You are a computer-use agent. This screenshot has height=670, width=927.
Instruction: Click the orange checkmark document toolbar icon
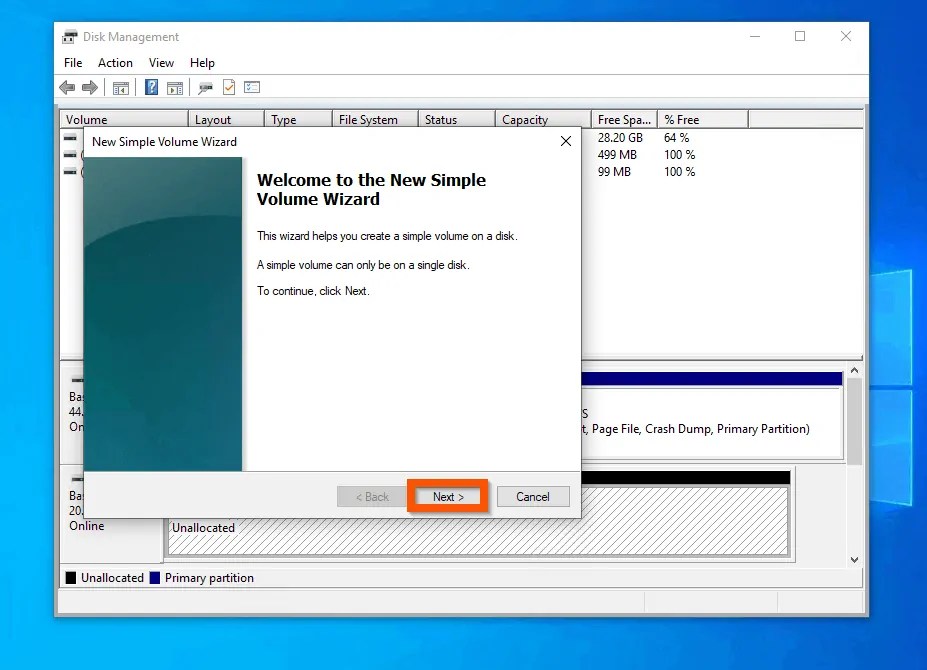point(228,87)
